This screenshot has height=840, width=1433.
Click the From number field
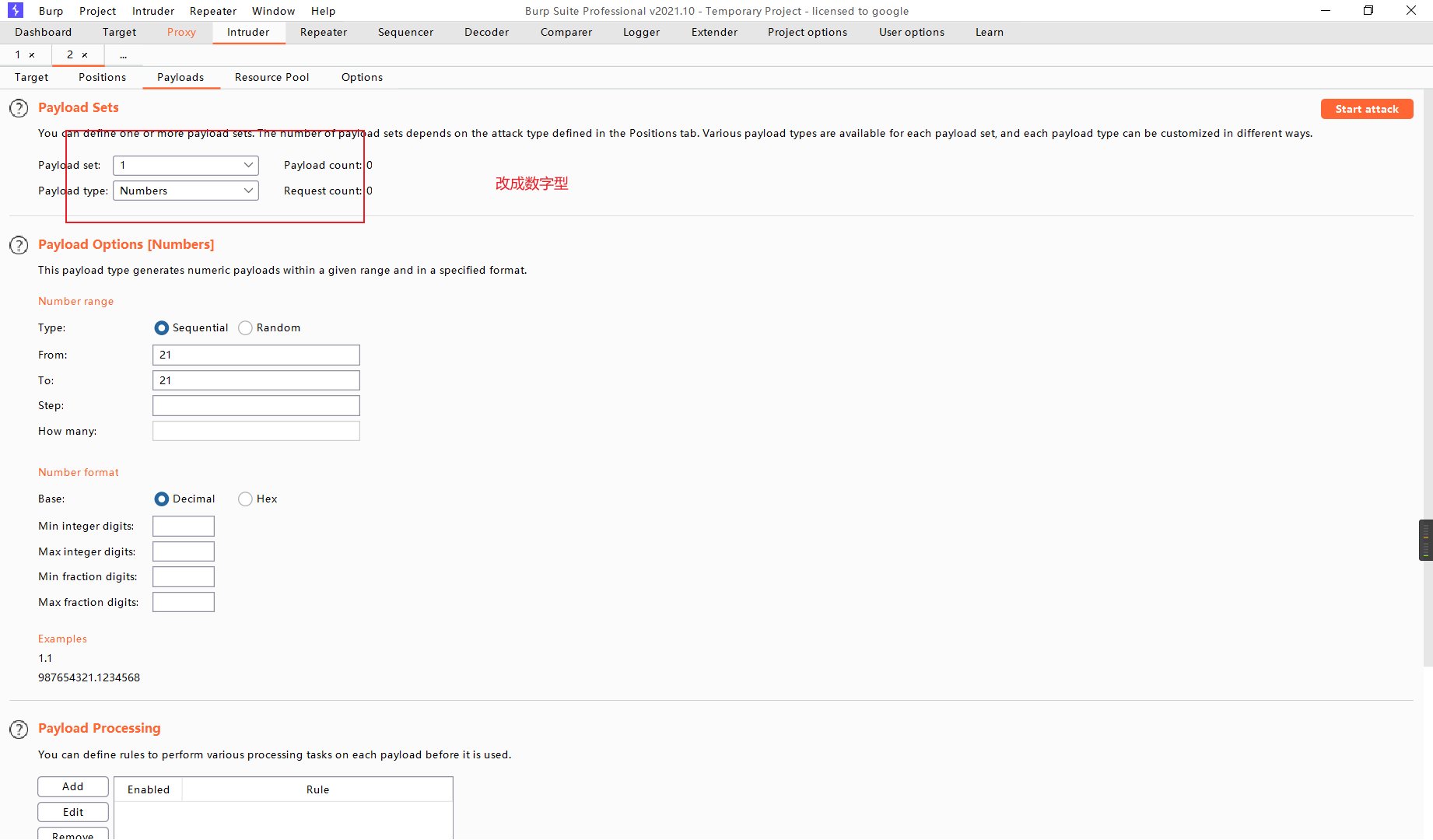coord(256,355)
